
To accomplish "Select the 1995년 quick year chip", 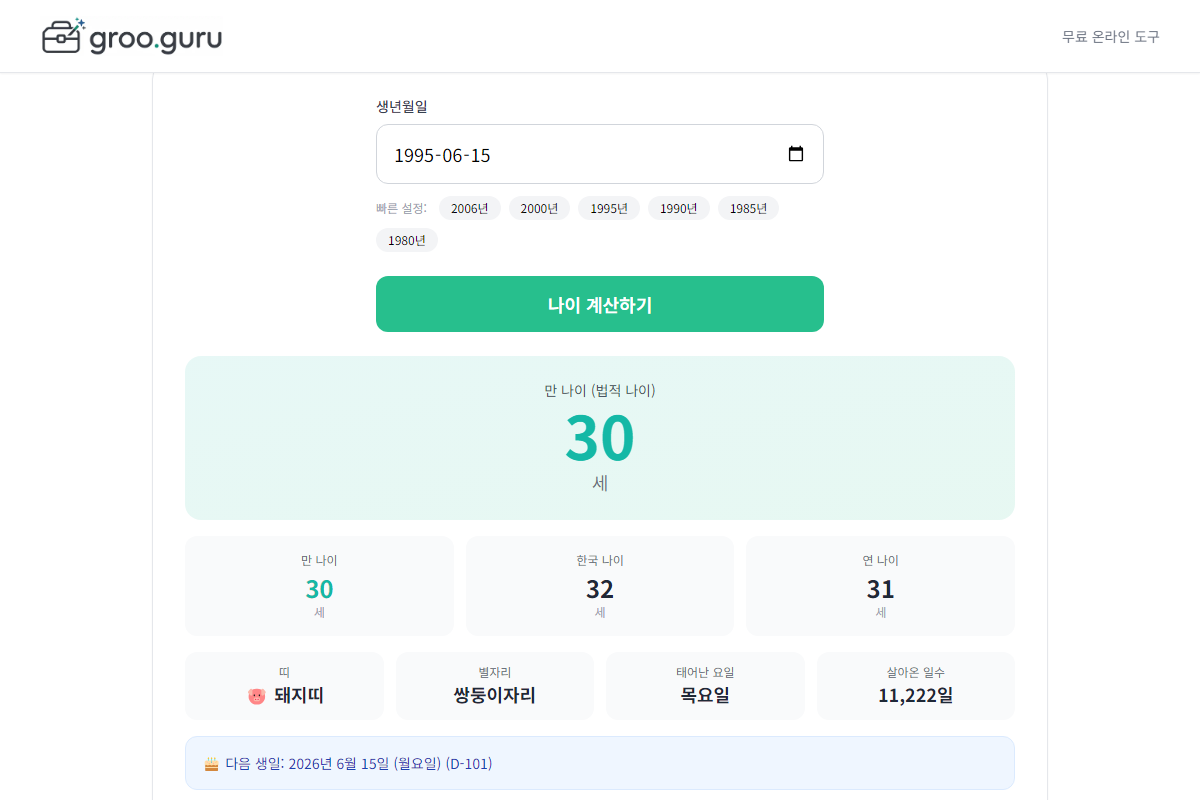I will (609, 208).
